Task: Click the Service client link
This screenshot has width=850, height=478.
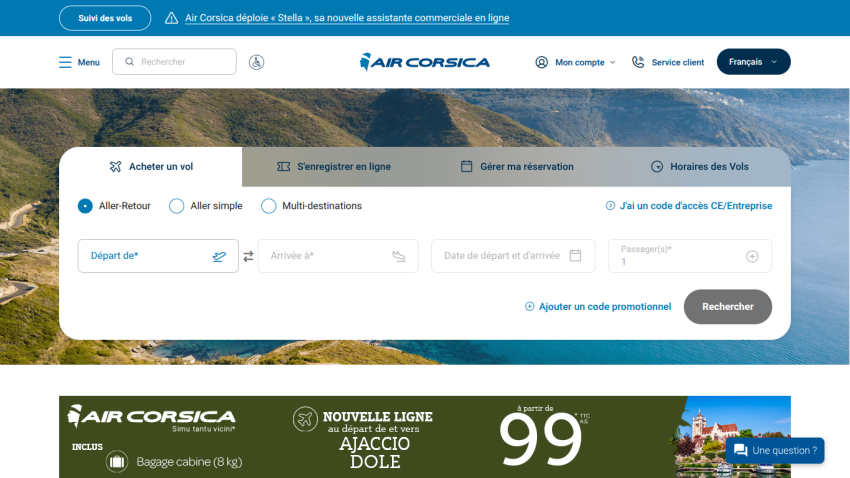Action: point(678,62)
